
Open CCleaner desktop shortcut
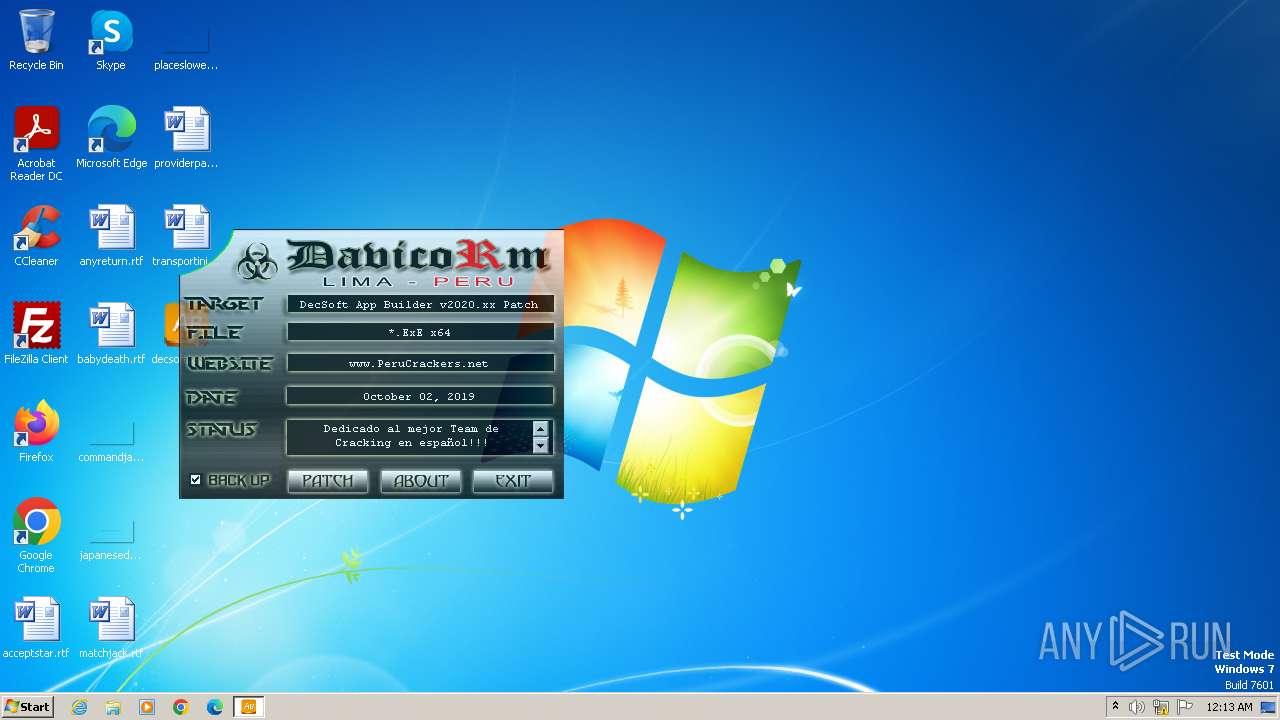pos(36,236)
